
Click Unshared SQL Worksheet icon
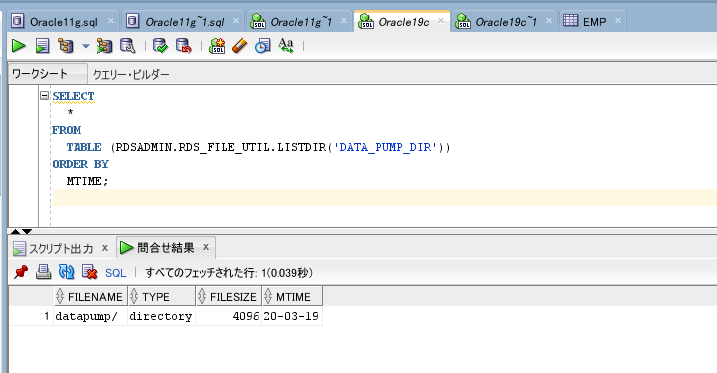click(217, 46)
